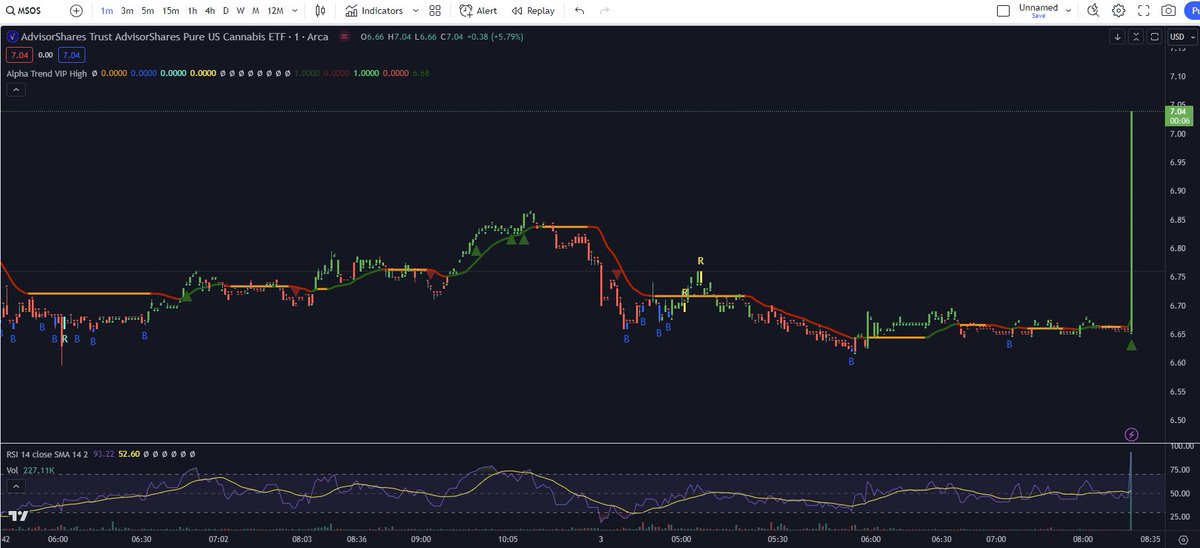Click the TradingView logo in RSI pane
Screen dimensions: 1200x548
tap(17, 517)
